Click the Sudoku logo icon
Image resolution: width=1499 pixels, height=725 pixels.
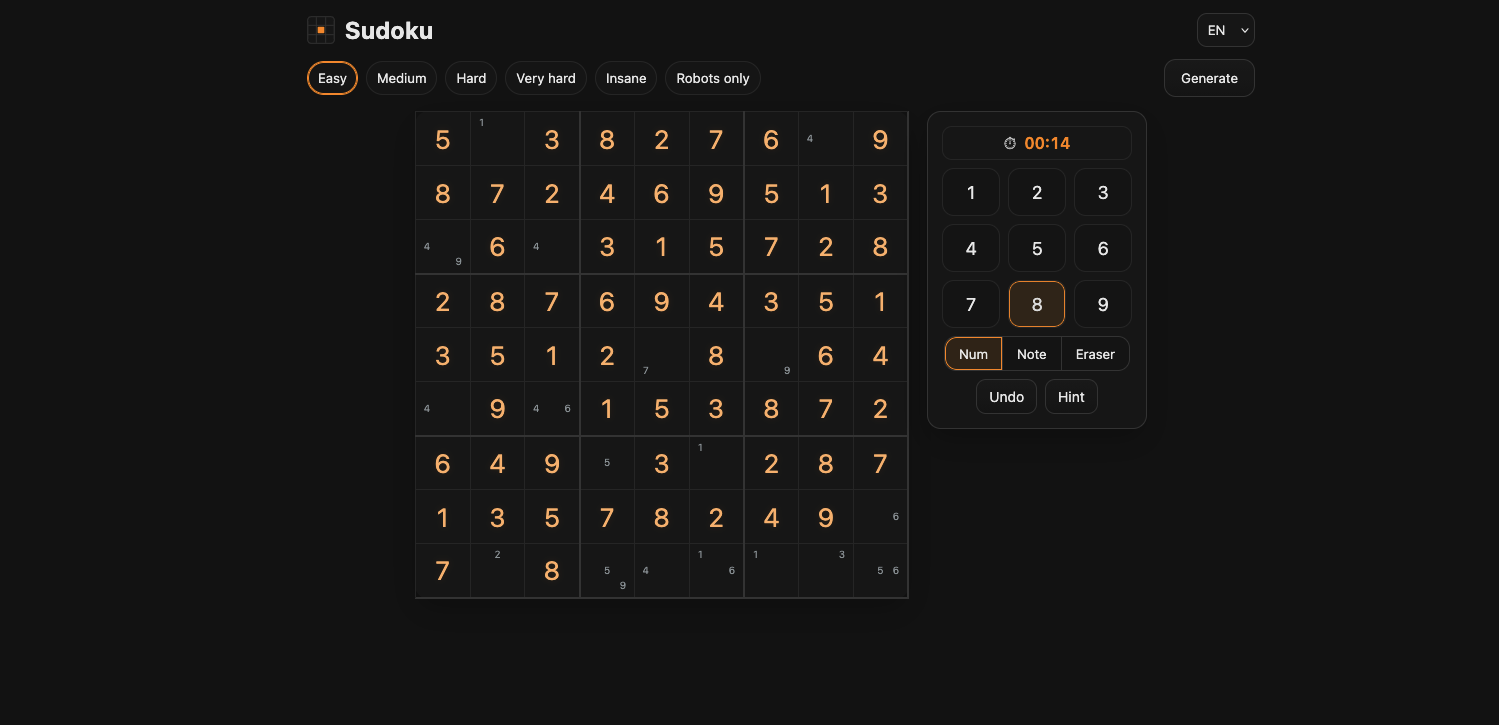coord(320,30)
